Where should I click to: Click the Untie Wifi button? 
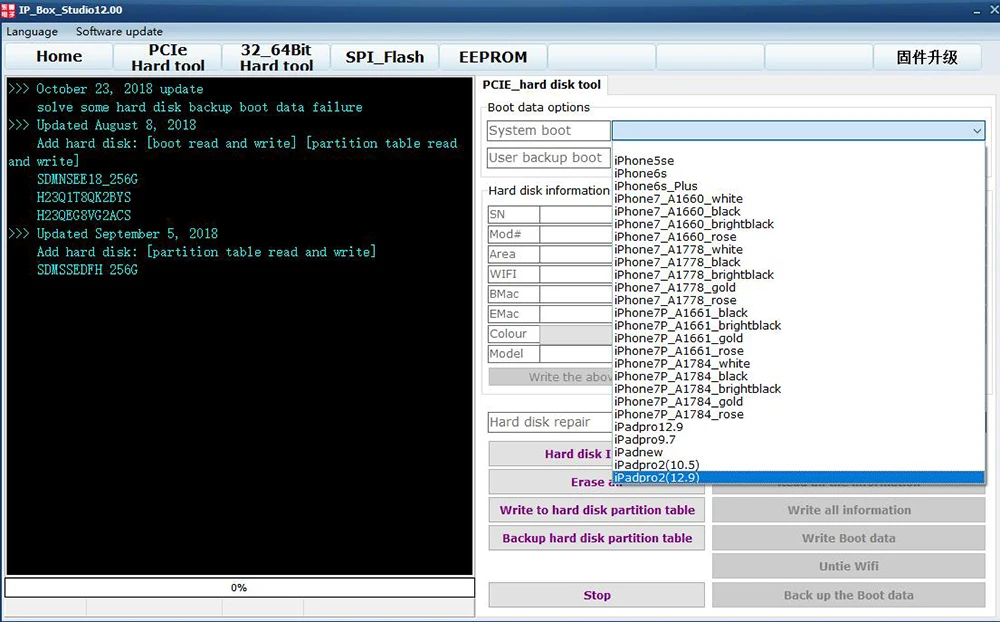coord(849,566)
